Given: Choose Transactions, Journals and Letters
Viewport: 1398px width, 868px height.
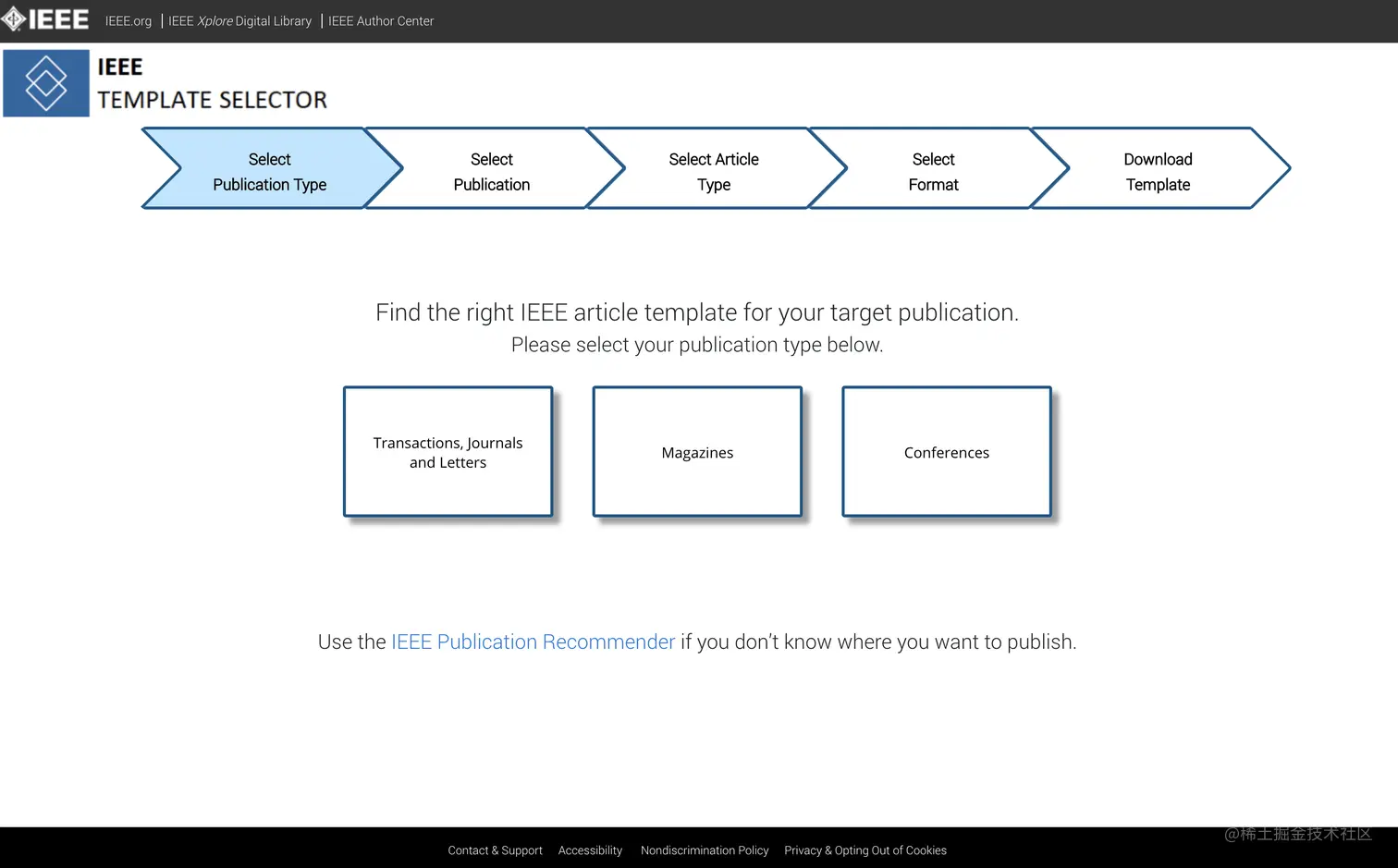Looking at the screenshot, I should click(x=448, y=452).
